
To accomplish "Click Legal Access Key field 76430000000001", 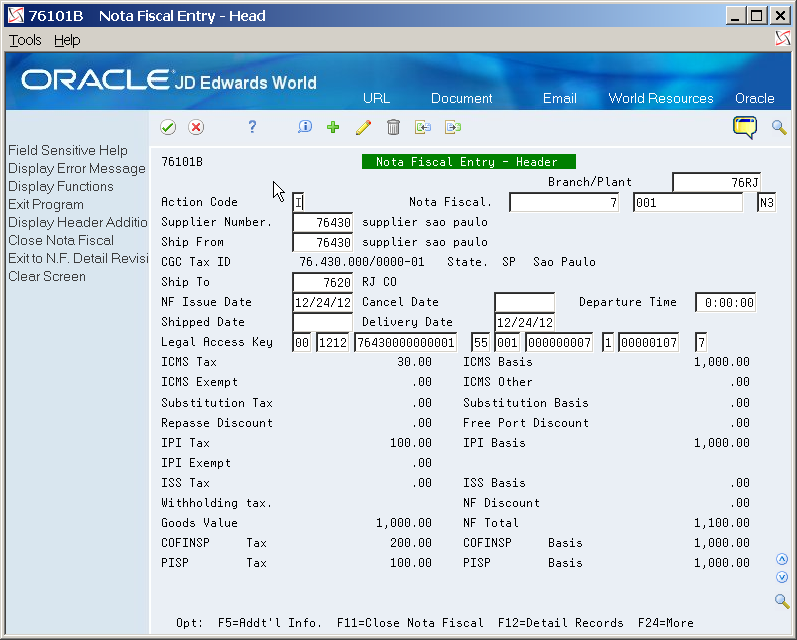I will [406, 343].
